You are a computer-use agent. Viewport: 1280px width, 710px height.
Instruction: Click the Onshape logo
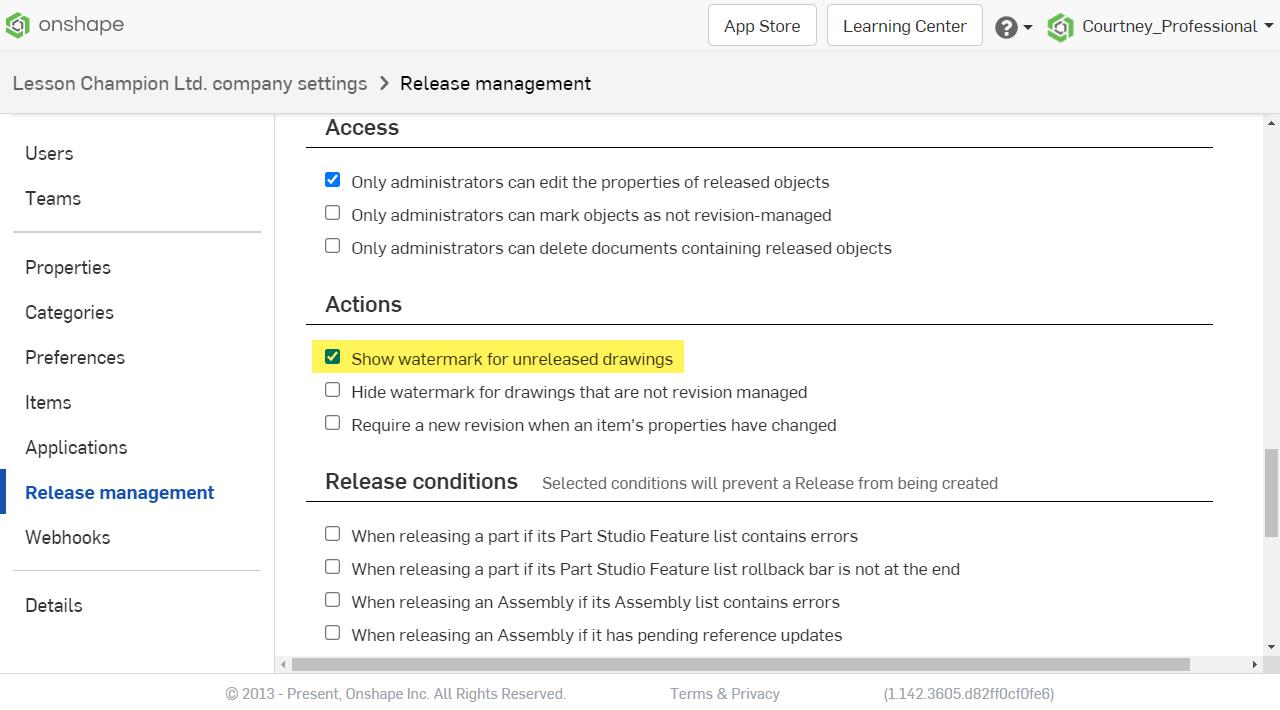(x=17, y=25)
